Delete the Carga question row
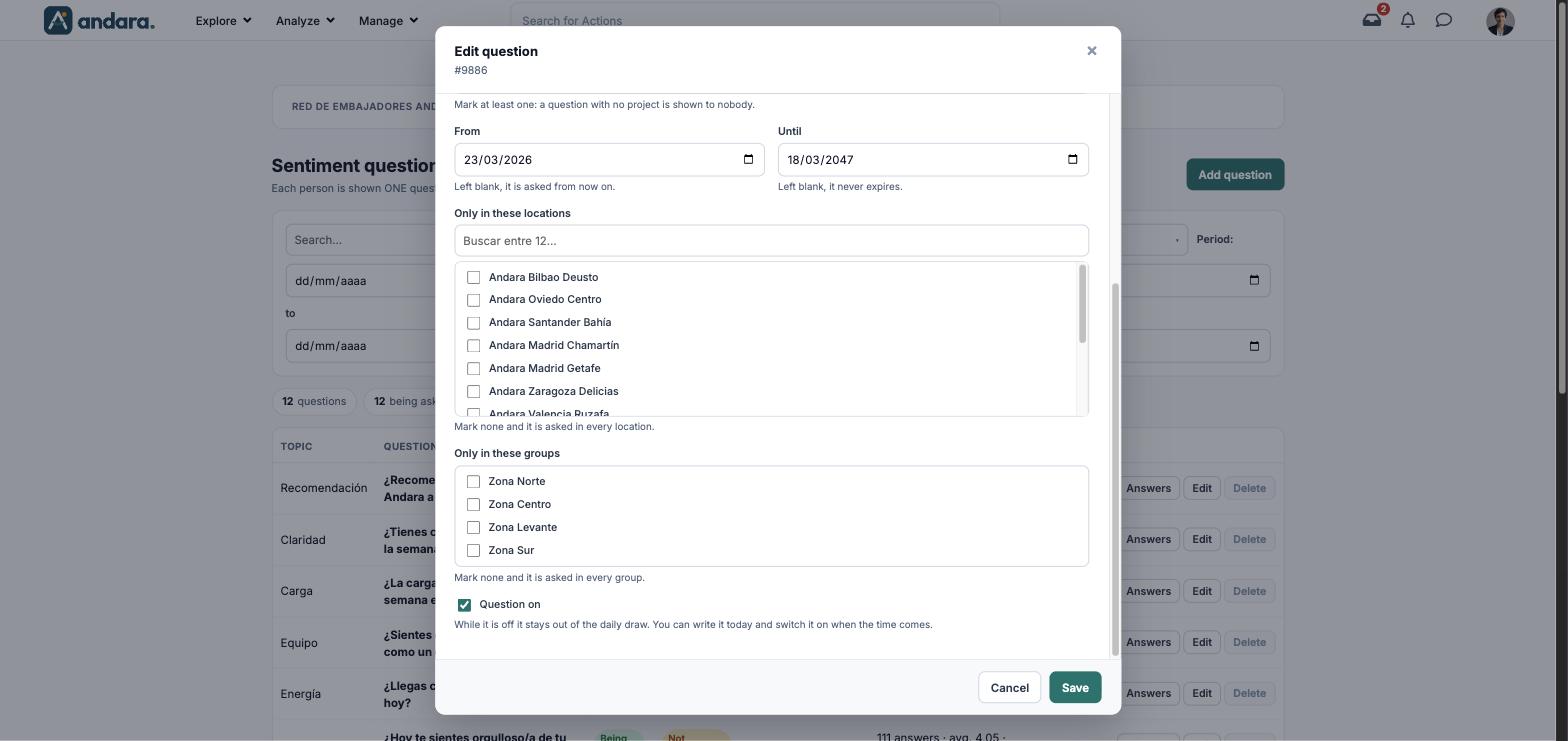Screen dimensions: 1568x741 tap(1249, 591)
